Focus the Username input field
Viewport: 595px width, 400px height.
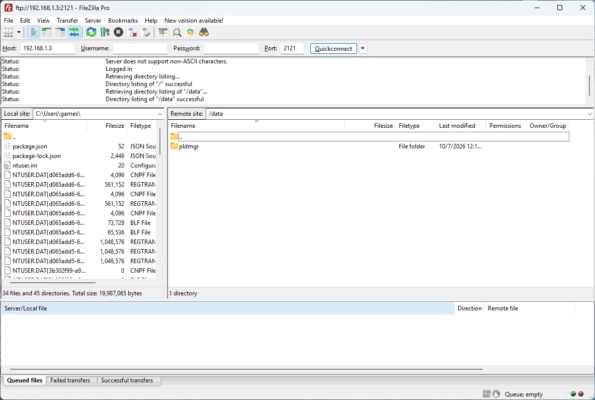pos(140,48)
